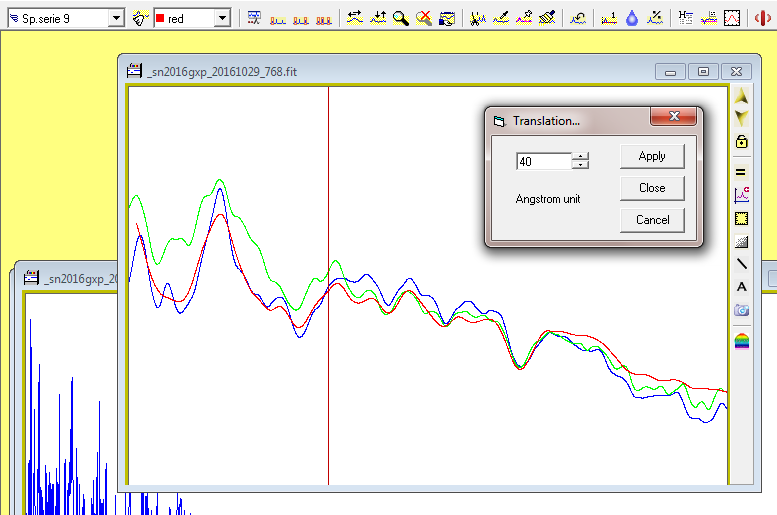Viewport: 777px width, 515px height.
Task: Click the sn2016gxp_20161029_768.fit window title icon
Action: (x=134, y=71)
